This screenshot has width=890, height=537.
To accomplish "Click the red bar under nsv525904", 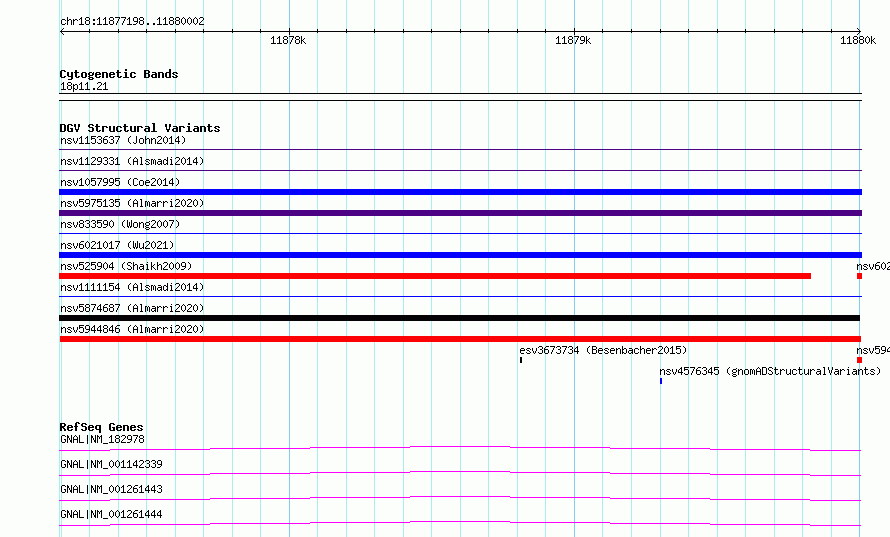I will tap(435, 276).
